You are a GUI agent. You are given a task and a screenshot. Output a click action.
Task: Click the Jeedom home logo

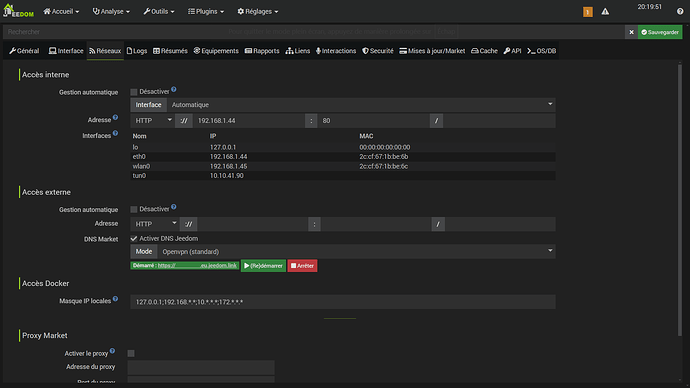(x=18, y=11)
